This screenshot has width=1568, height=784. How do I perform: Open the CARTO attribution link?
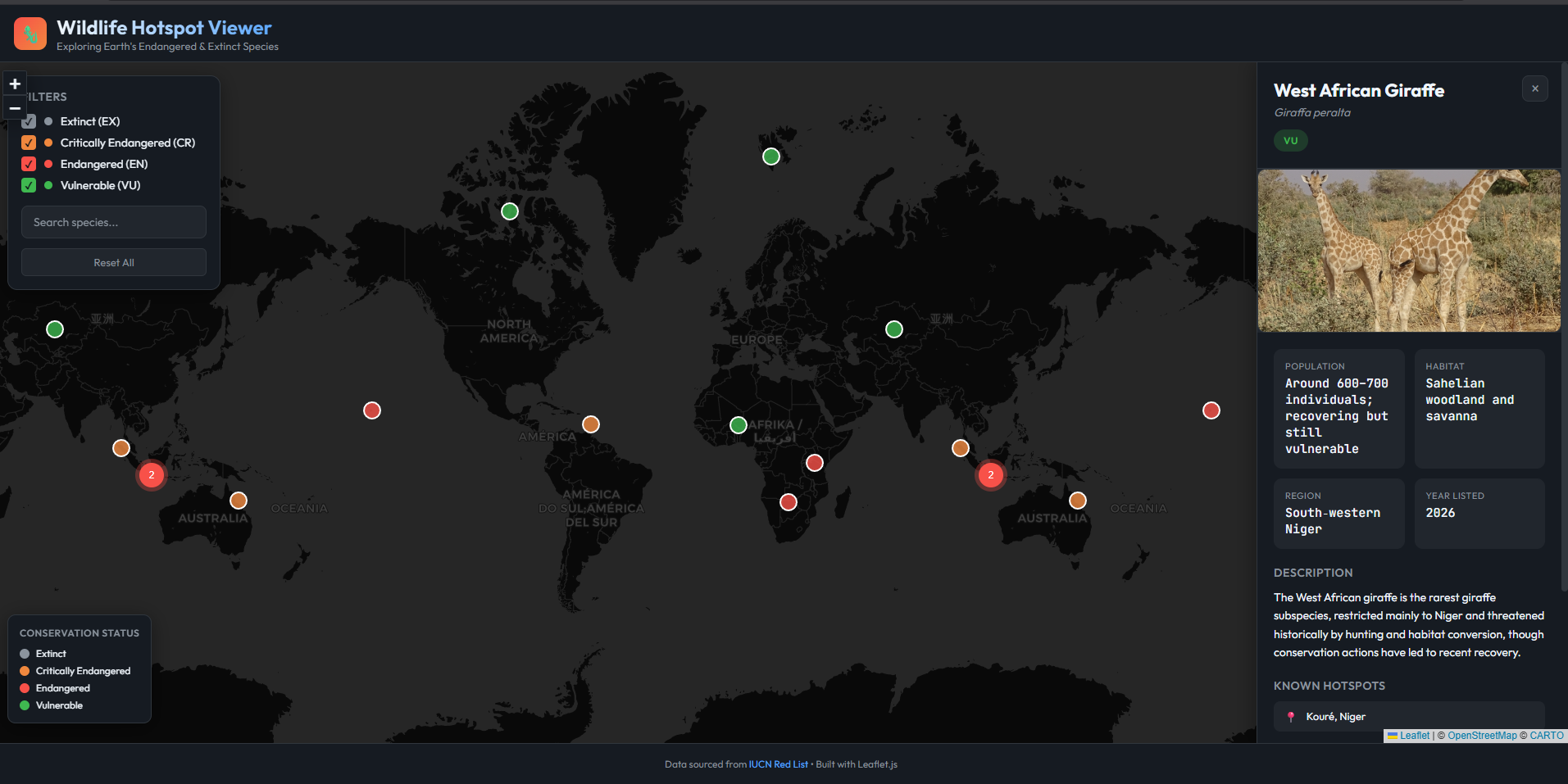1547,736
